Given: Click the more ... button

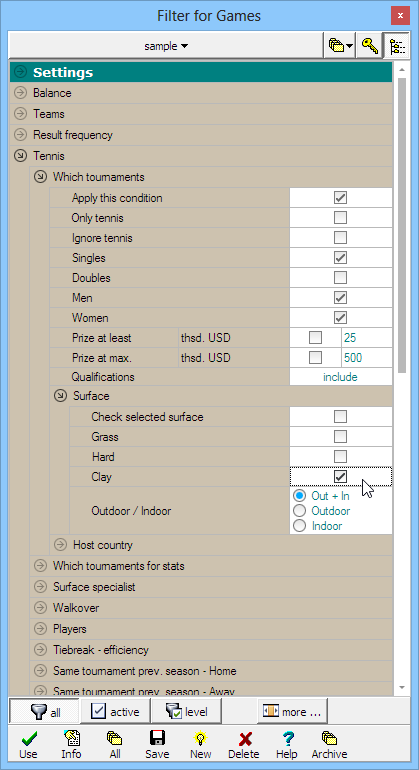Looking at the screenshot, I should [292, 712].
